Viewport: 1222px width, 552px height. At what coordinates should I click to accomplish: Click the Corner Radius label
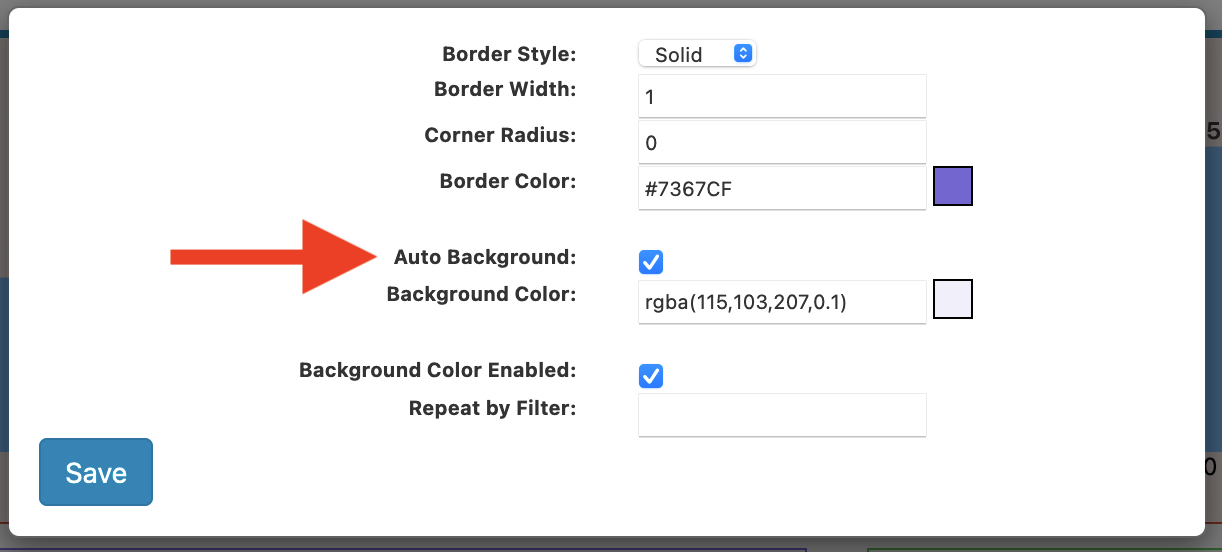point(500,135)
